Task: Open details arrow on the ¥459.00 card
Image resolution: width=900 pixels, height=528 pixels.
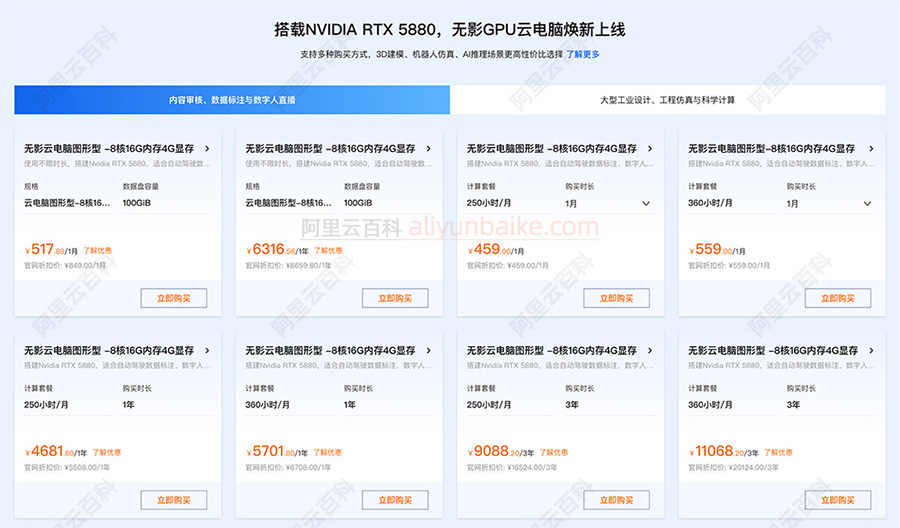Action: pos(650,149)
